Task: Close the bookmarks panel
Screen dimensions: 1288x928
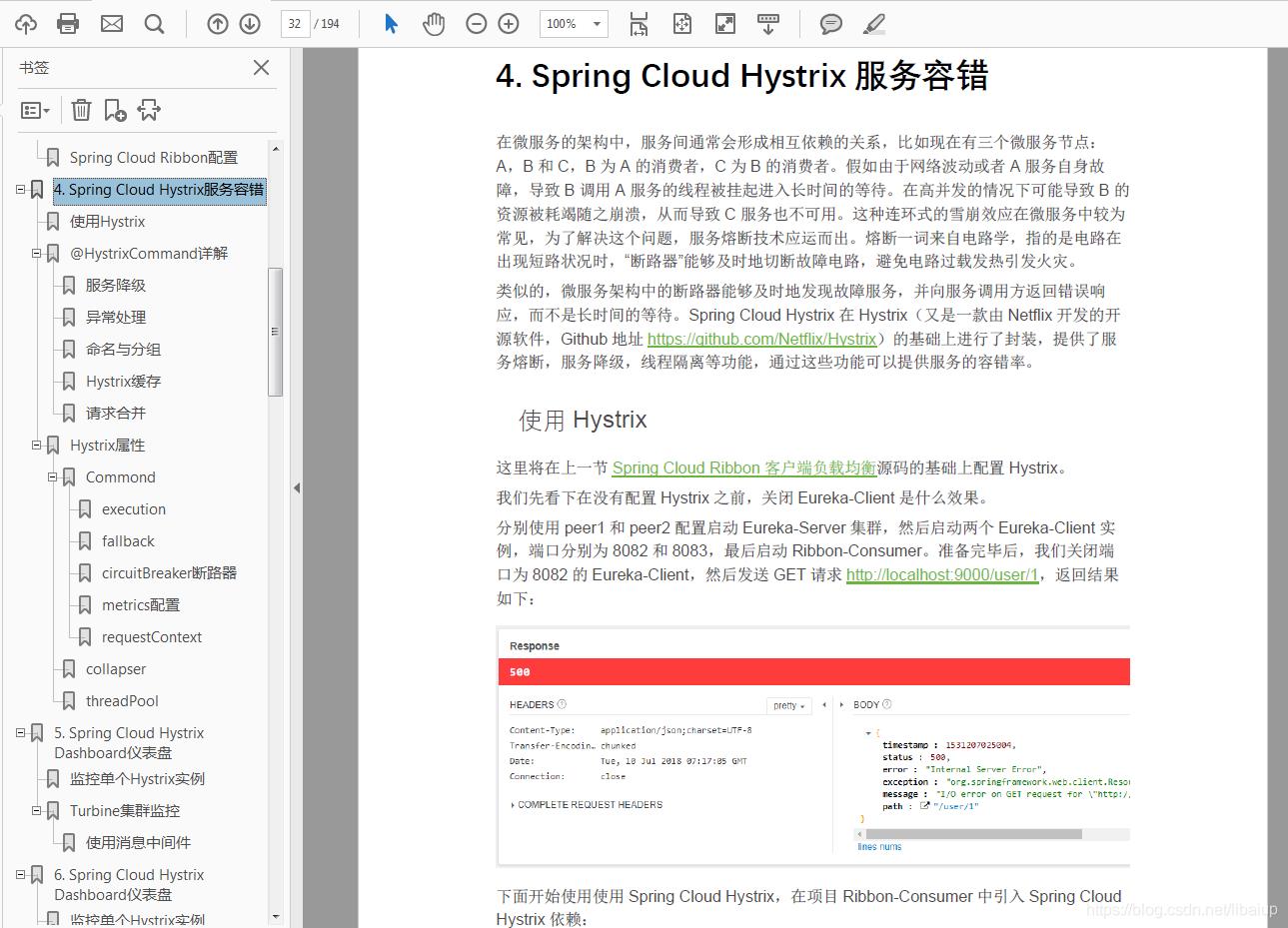Action: tap(261, 67)
